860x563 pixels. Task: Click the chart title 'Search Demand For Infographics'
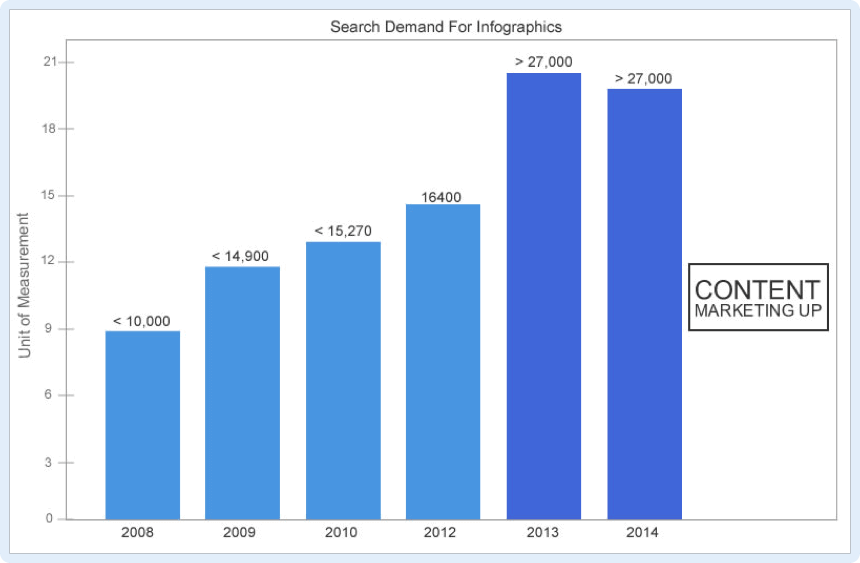(x=446, y=27)
